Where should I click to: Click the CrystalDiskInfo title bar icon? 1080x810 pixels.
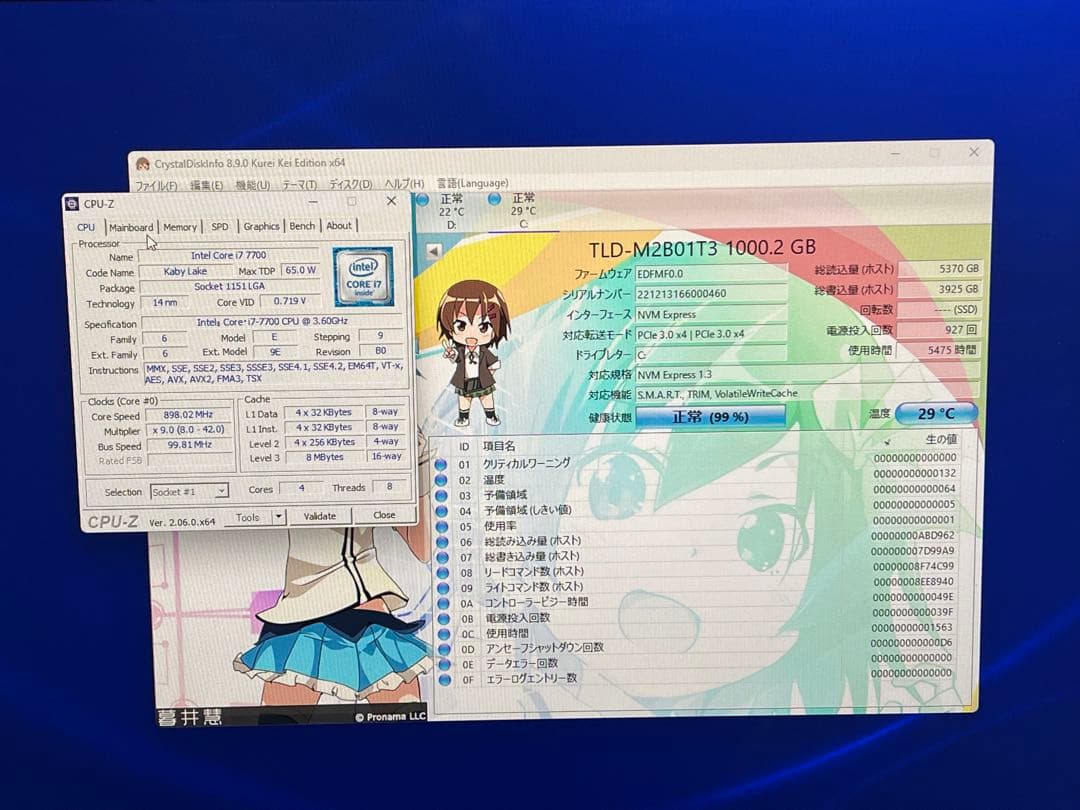coord(143,164)
